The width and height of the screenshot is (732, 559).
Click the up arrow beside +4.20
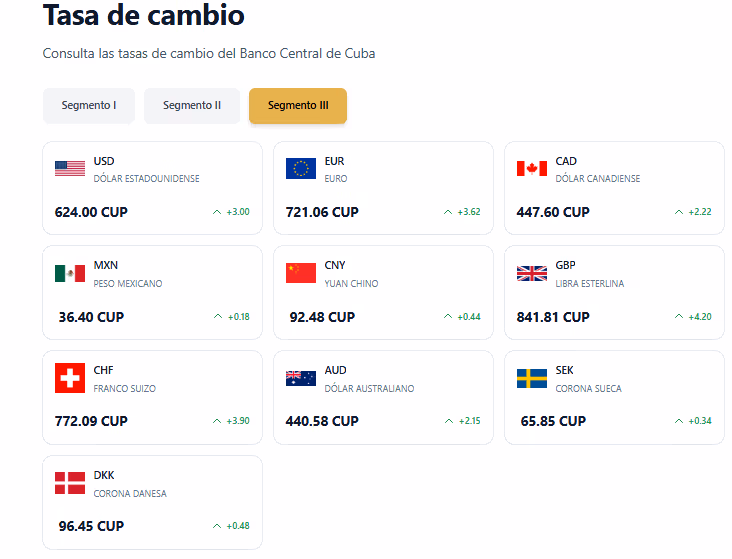[679, 317]
